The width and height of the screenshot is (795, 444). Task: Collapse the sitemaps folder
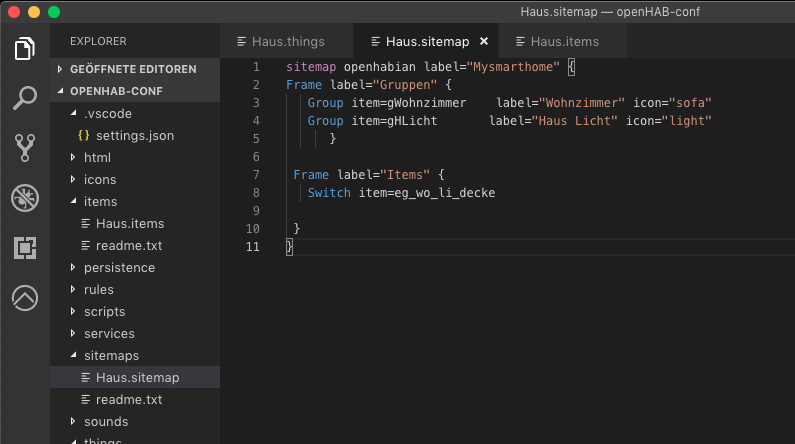111,356
